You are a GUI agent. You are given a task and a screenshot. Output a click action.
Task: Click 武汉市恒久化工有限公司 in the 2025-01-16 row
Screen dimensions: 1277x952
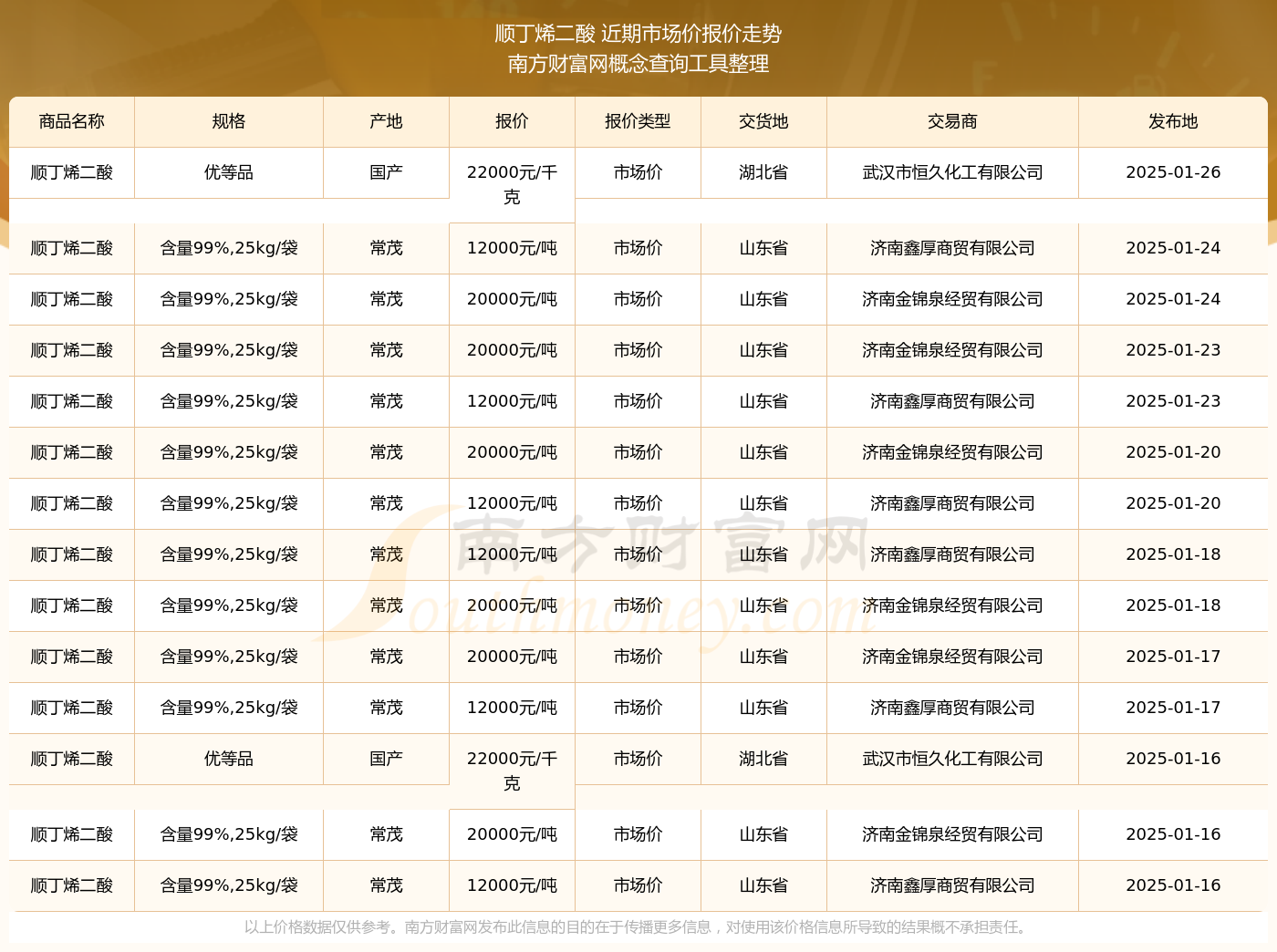tap(952, 759)
